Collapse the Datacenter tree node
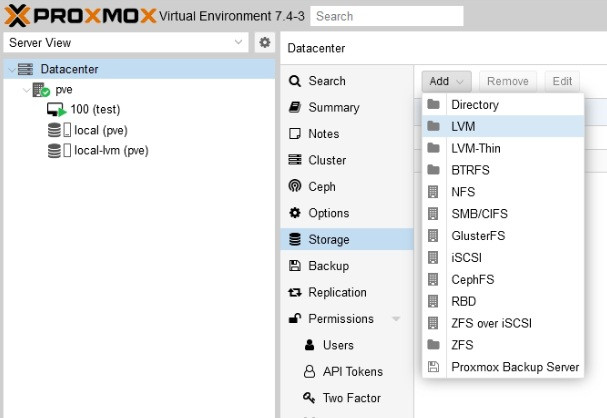607x418 pixels. 12,70
